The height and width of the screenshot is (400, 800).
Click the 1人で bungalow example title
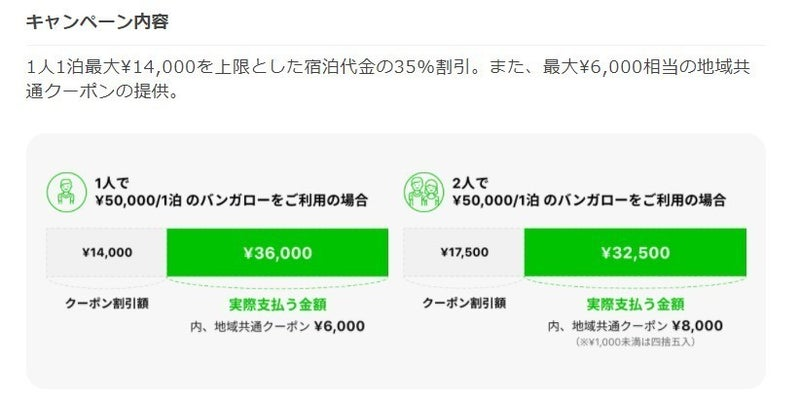(x=109, y=182)
